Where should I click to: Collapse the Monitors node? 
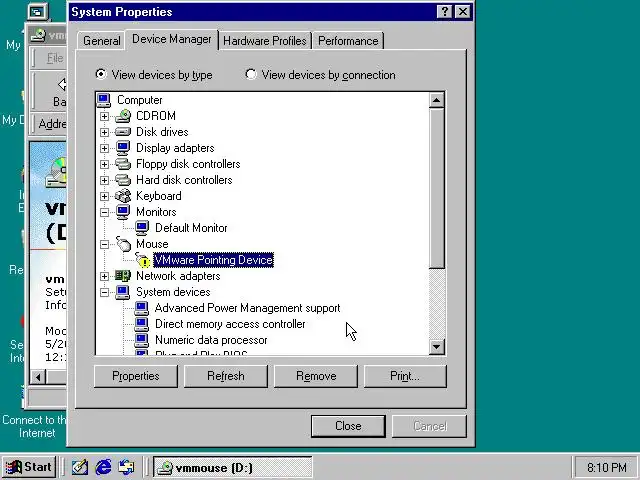[x=104, y=212]
